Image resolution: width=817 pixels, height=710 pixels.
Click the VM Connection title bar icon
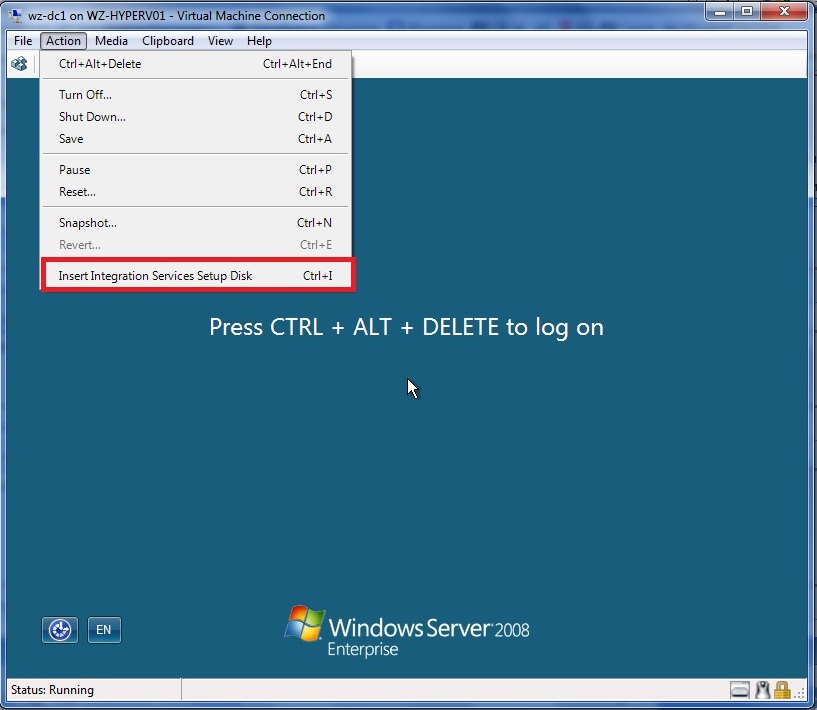click(x=15, y=16)
